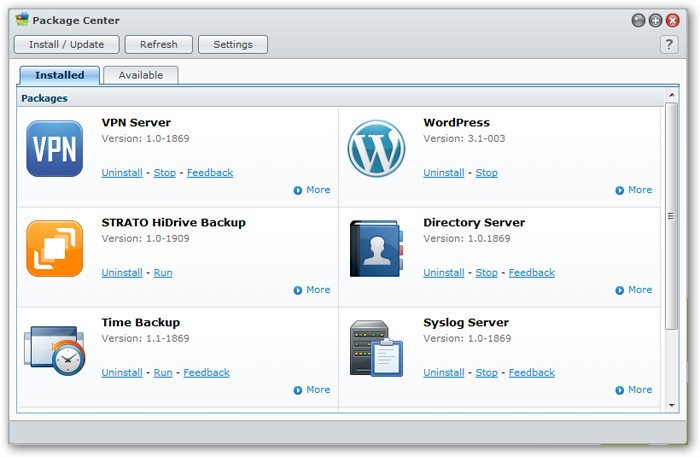Screen dimensions: 700x457
Task: Maximize the Package Center window
Action: [x=655, y=20]
